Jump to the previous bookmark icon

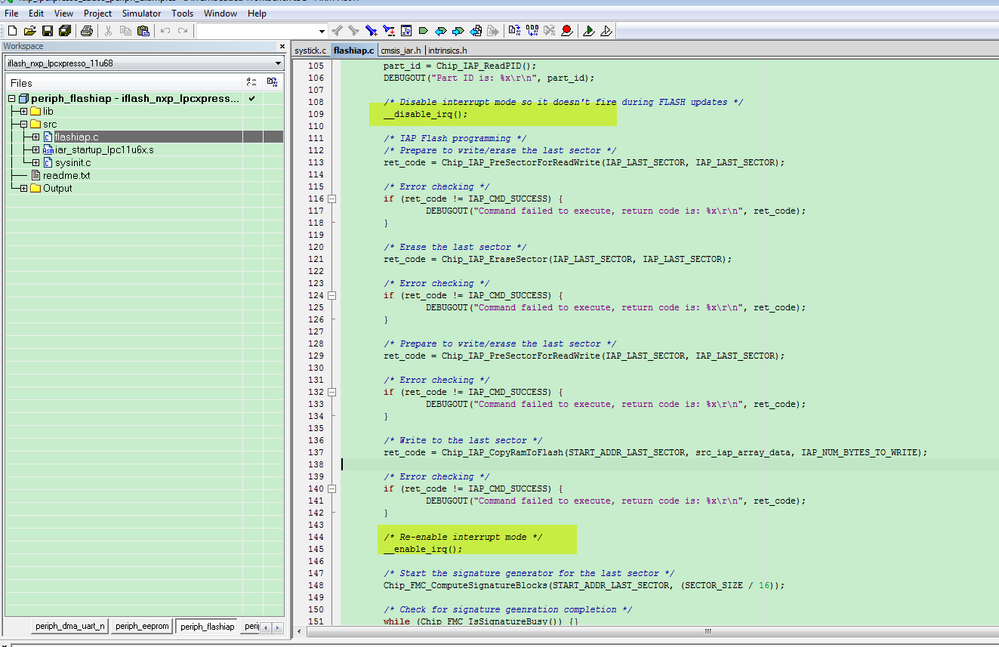(x=440, y=31)
